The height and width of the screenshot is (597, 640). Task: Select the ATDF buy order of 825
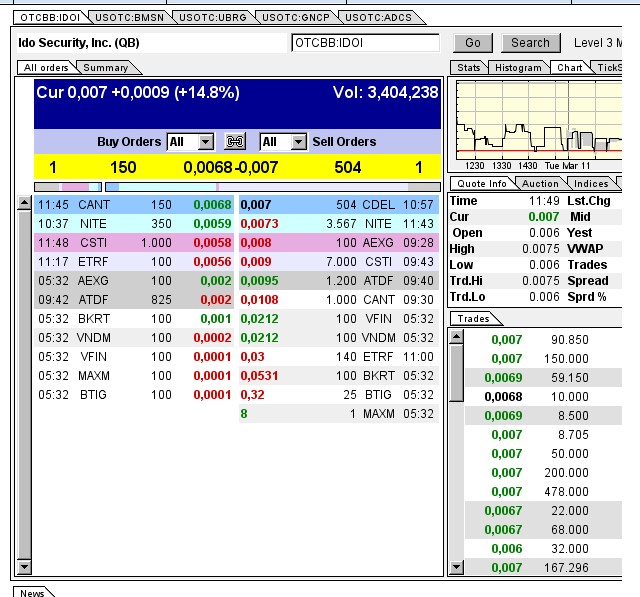(x=134, y=300)
